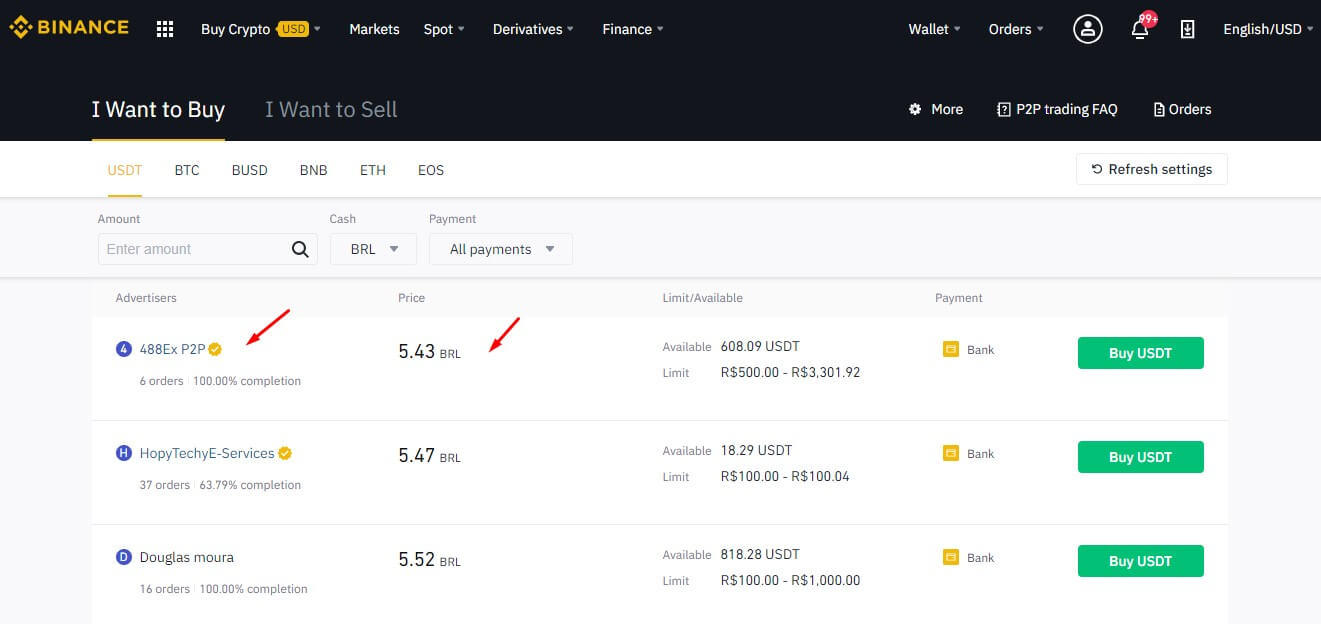Click the R$100.00 - R$100.04 limit

point(785,476)
